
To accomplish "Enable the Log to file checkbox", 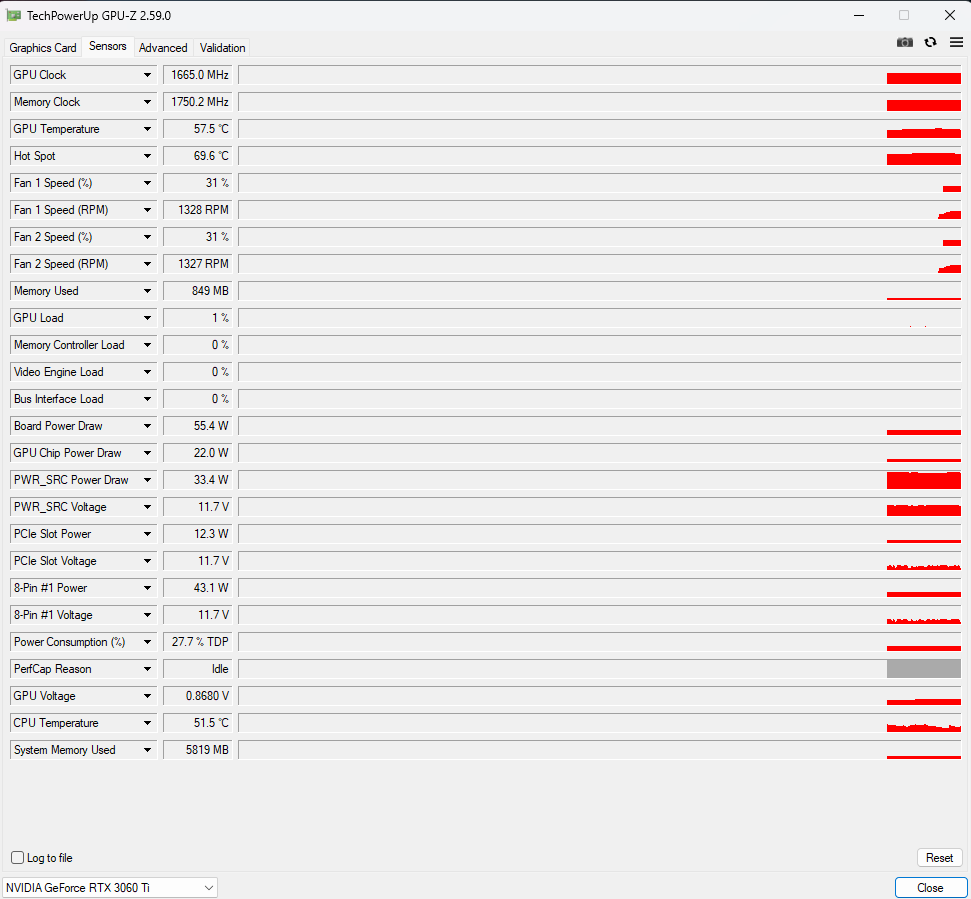I will click(x=17, y=858).
